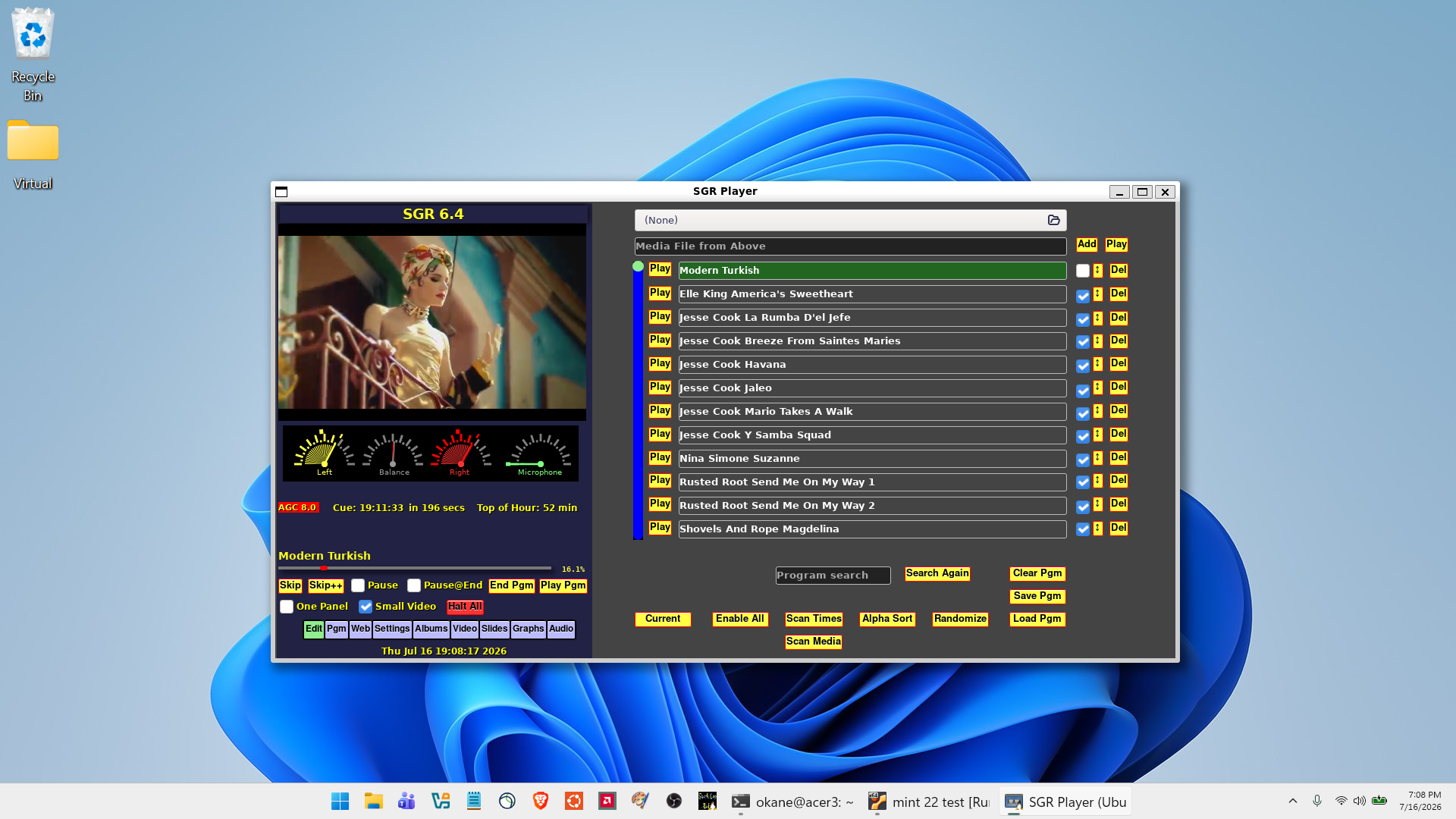Click the Add button
The width and height of the screenshot is (1456, 819).
pyautogui.click(x=1087, y=244)
